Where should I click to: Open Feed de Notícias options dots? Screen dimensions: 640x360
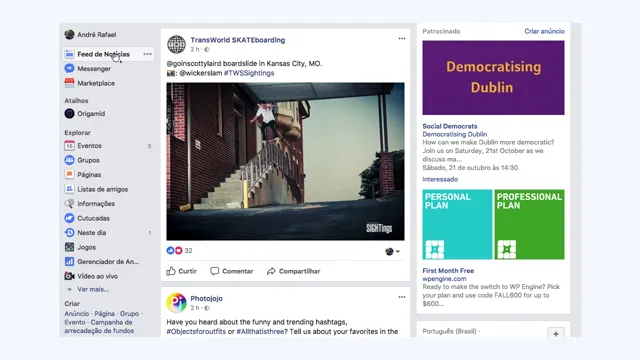tap(147, 54)
